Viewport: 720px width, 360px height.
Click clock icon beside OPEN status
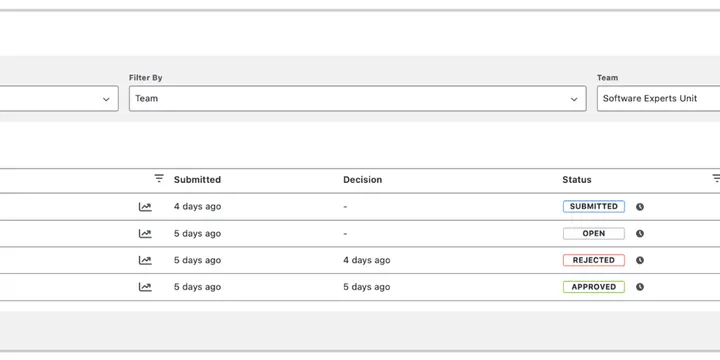coord(640,233)
